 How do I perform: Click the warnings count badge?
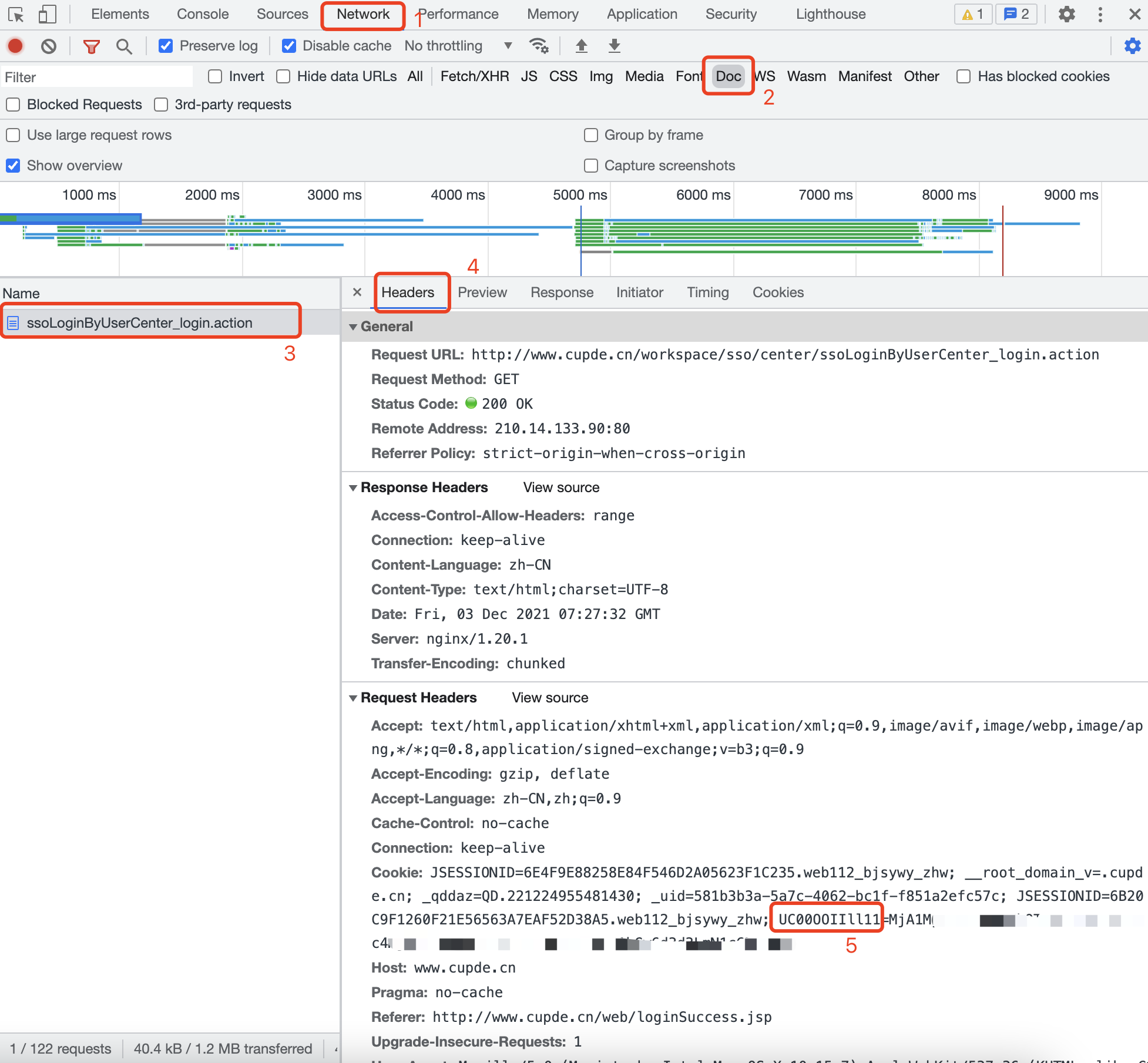tap(973, 14)
